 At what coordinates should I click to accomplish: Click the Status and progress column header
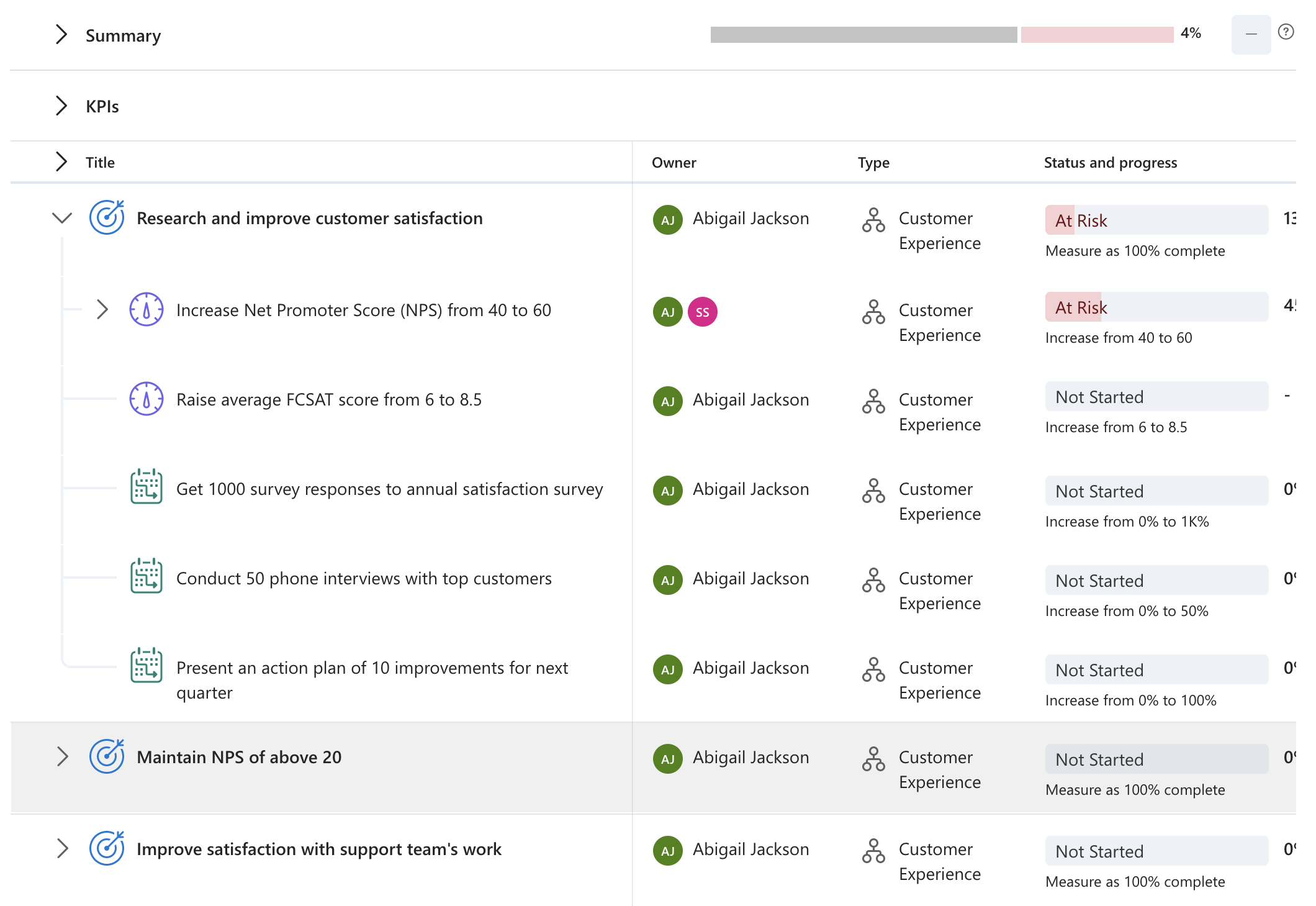pyautogui.click(x=1110, y=163)
